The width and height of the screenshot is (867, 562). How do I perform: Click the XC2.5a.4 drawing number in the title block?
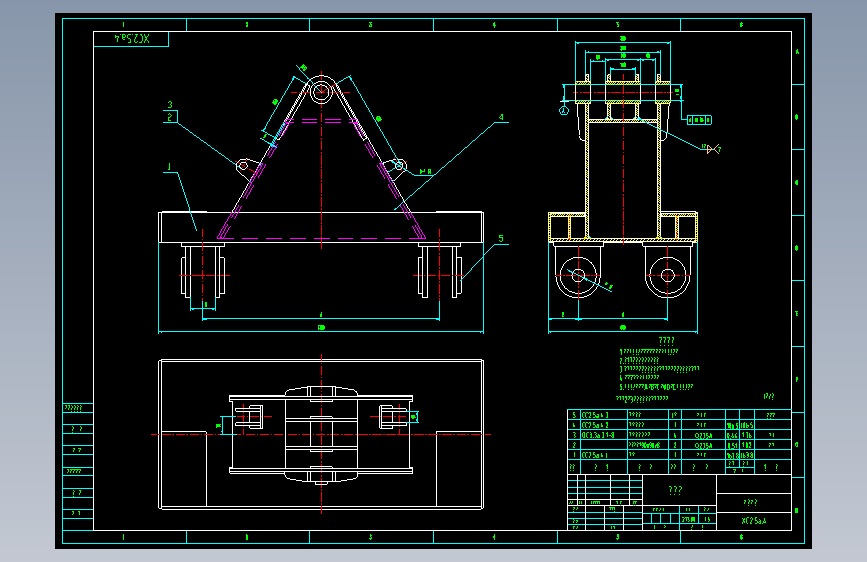(x=754, y=521)
